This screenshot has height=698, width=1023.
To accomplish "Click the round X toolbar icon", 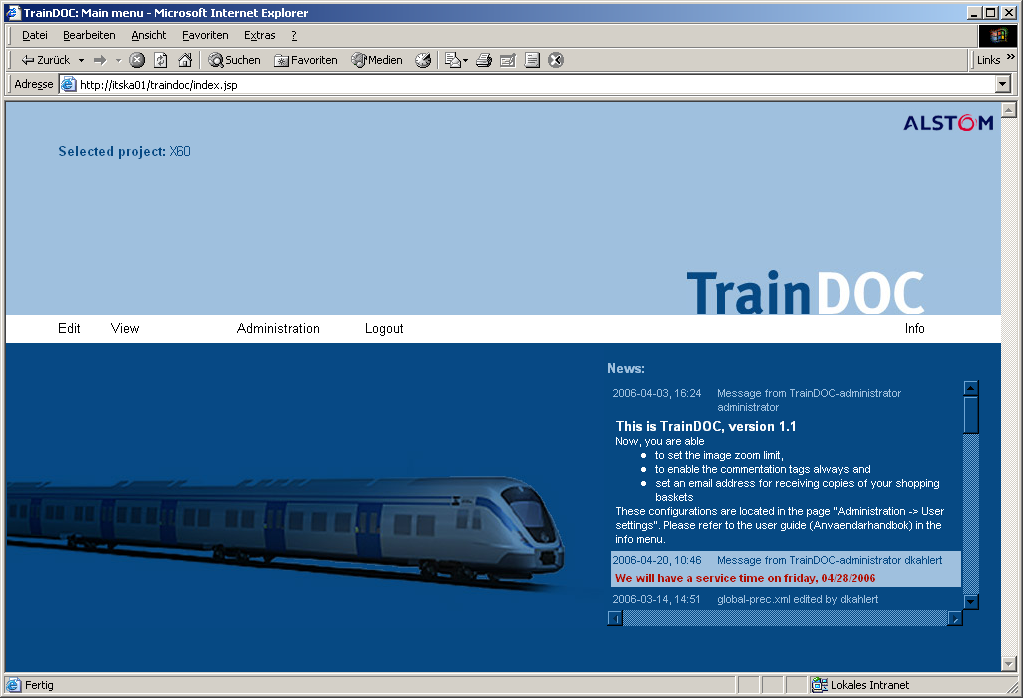I will (x=556, y=60).
